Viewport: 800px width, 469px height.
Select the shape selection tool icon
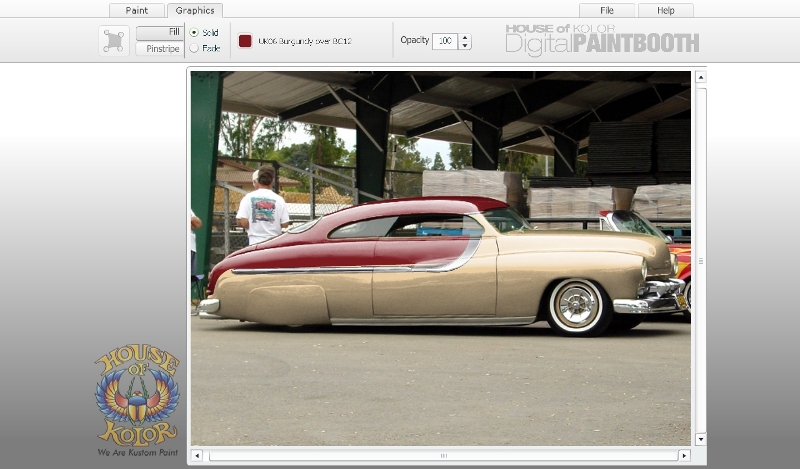tap(114, 41)
